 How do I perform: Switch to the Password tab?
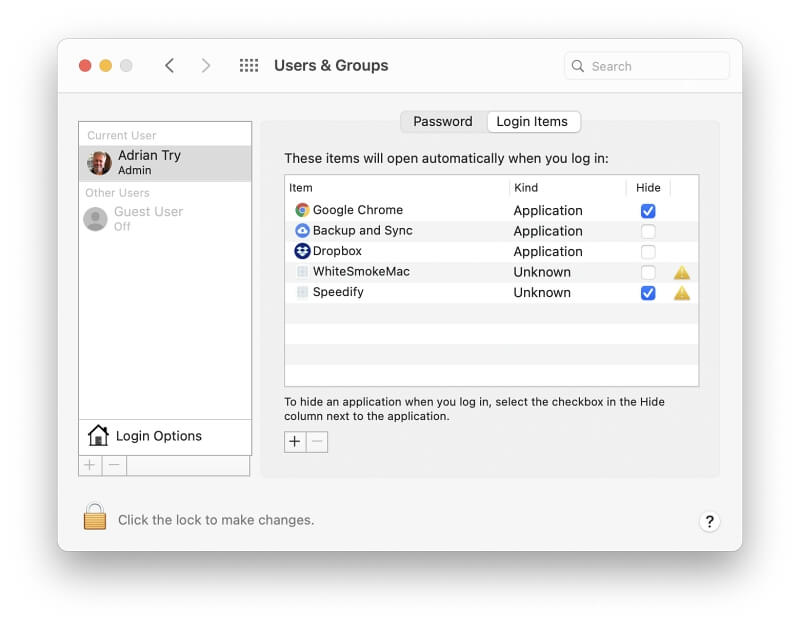click(x=443, y=122)
